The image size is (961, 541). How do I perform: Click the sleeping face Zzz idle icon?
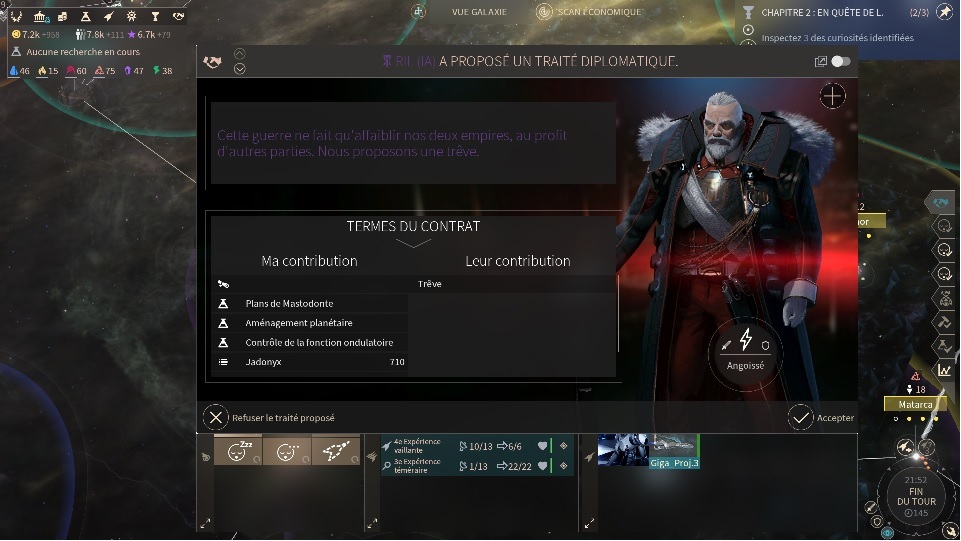tap(238, 452)
